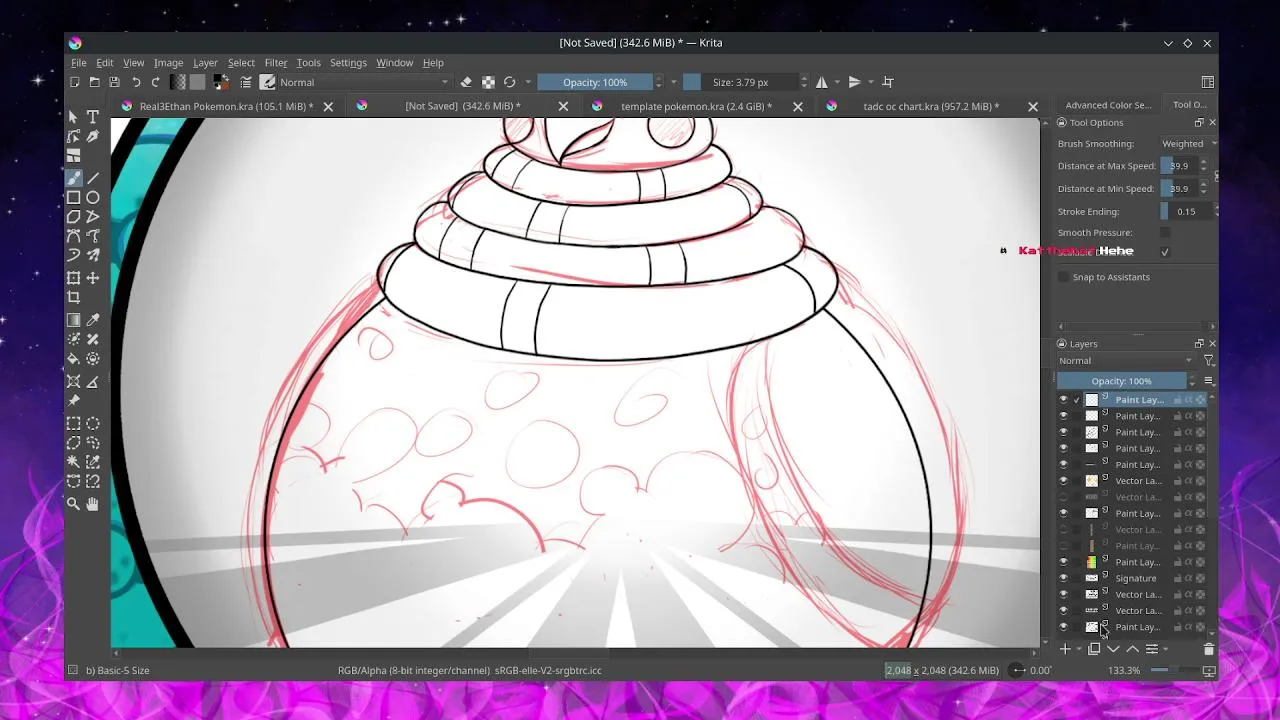Select the Rectangle tool
The height and width of the screenshot is (720, 1280).
[x=74, y=198]
